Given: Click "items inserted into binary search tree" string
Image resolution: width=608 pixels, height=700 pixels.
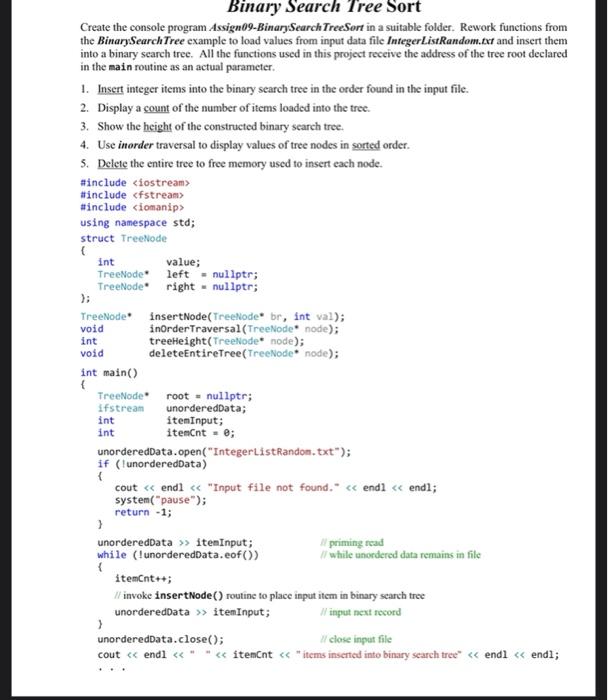Looking at the screenshot, I should (x=379, y=655).
